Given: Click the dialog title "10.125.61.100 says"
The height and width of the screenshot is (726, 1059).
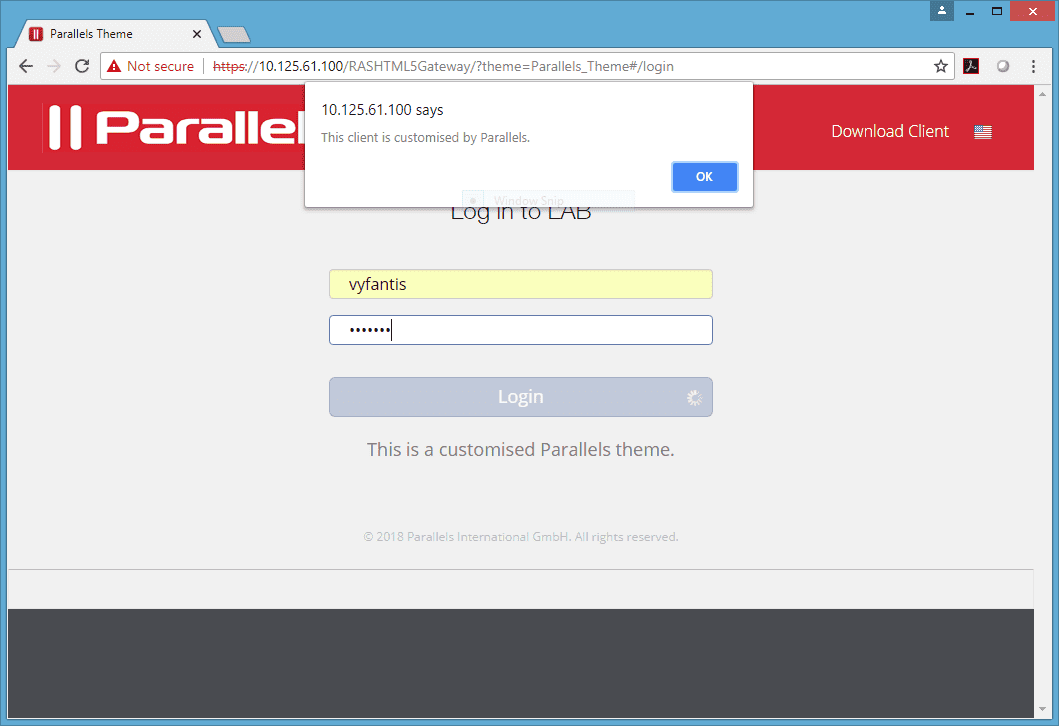Looking at the screenshot, I should 382,110.
